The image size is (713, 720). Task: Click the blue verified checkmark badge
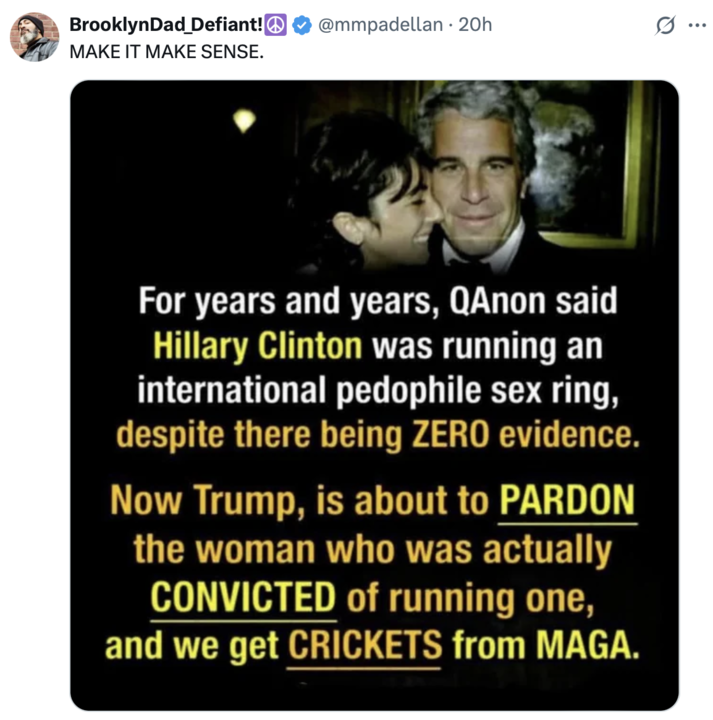(x=299, y=26)
